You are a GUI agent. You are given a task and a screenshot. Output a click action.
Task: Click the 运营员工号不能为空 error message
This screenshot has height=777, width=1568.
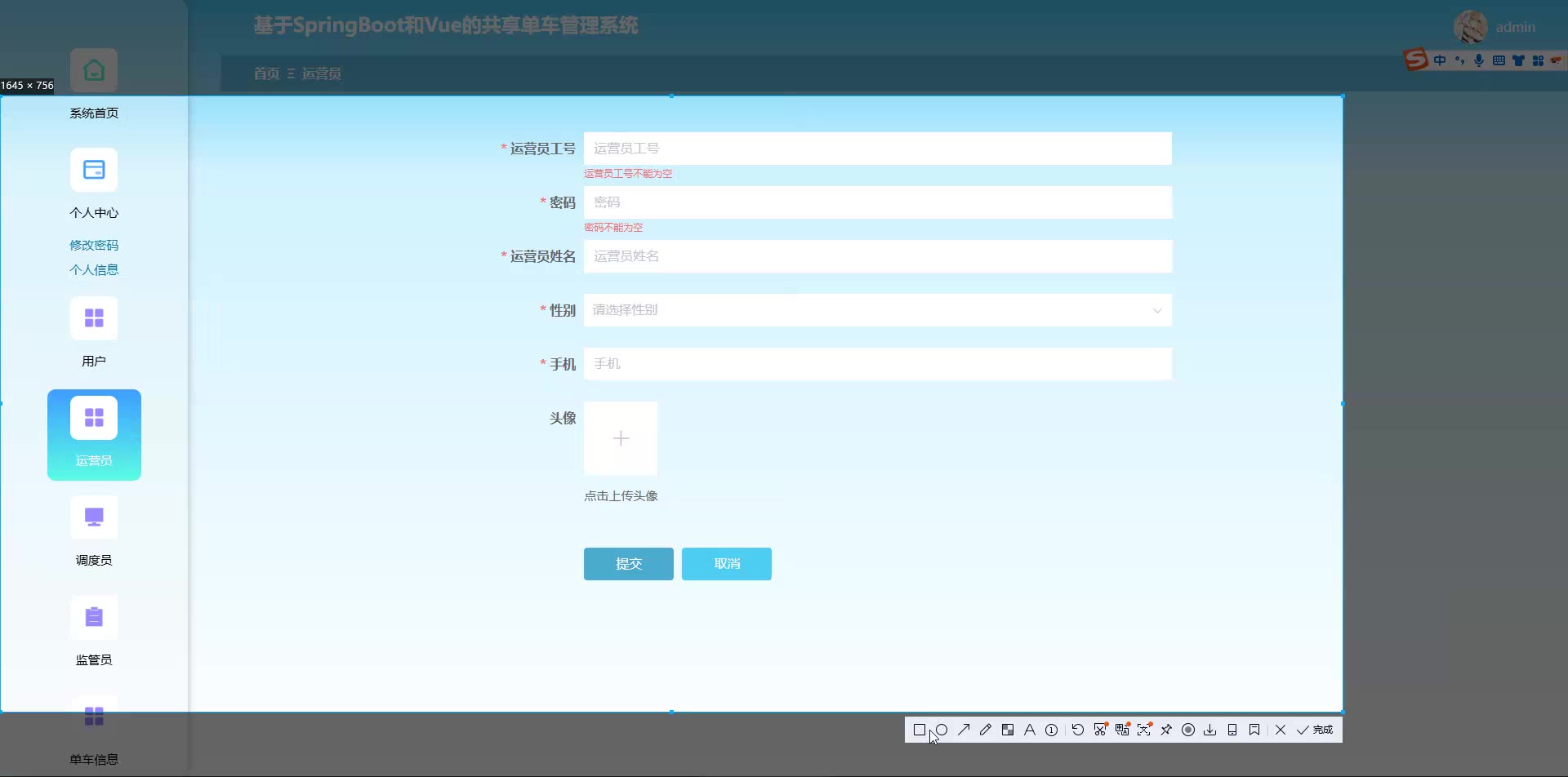click(x=628, y=173)
